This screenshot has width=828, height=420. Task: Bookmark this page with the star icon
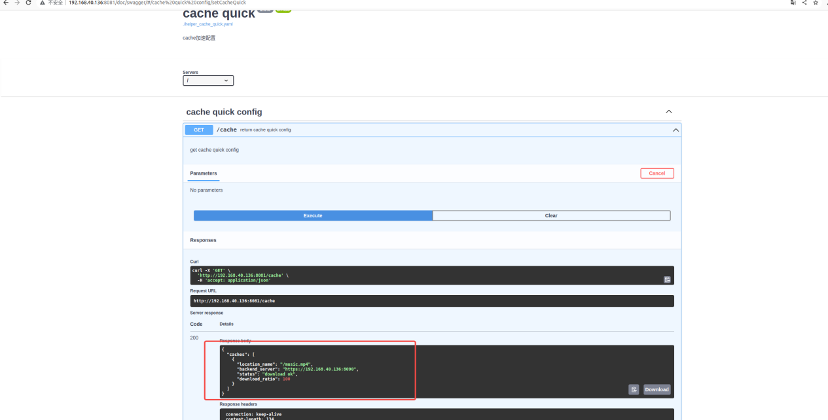[815, 3]
